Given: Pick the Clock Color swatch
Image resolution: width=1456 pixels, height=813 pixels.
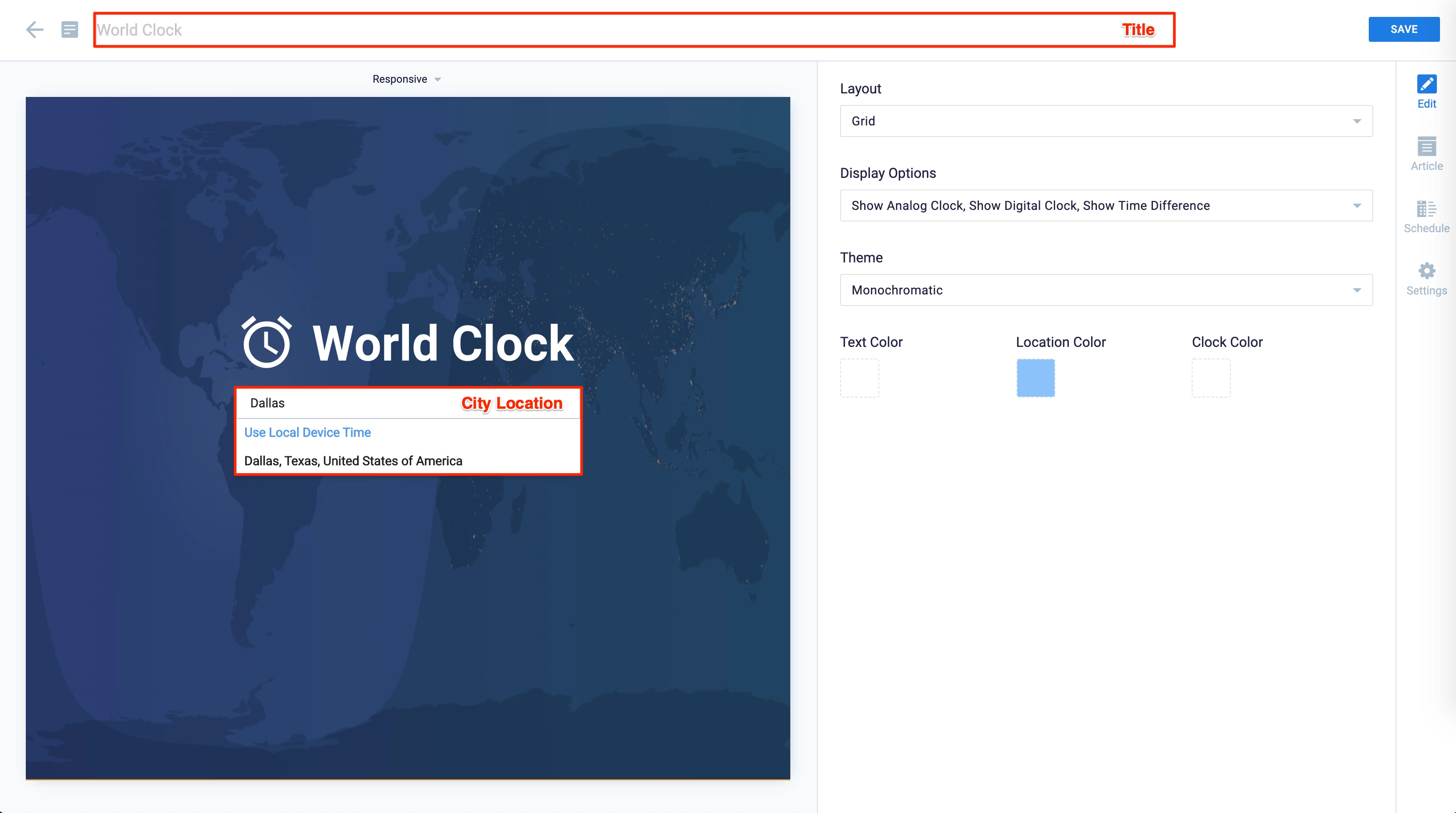Looking at the screenshot, I should (1211, 378).
